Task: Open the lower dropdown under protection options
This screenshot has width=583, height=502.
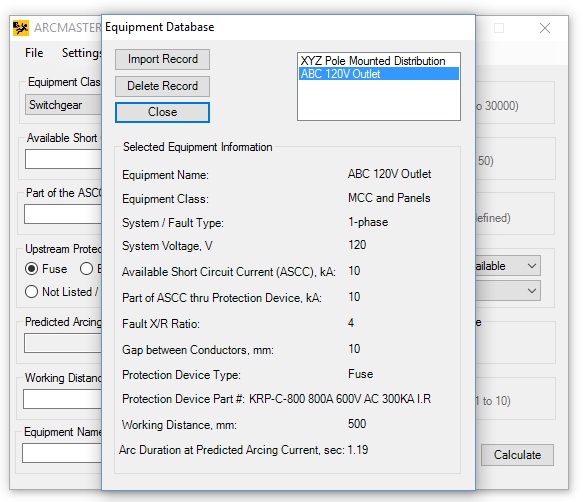Action: (508, 290)
